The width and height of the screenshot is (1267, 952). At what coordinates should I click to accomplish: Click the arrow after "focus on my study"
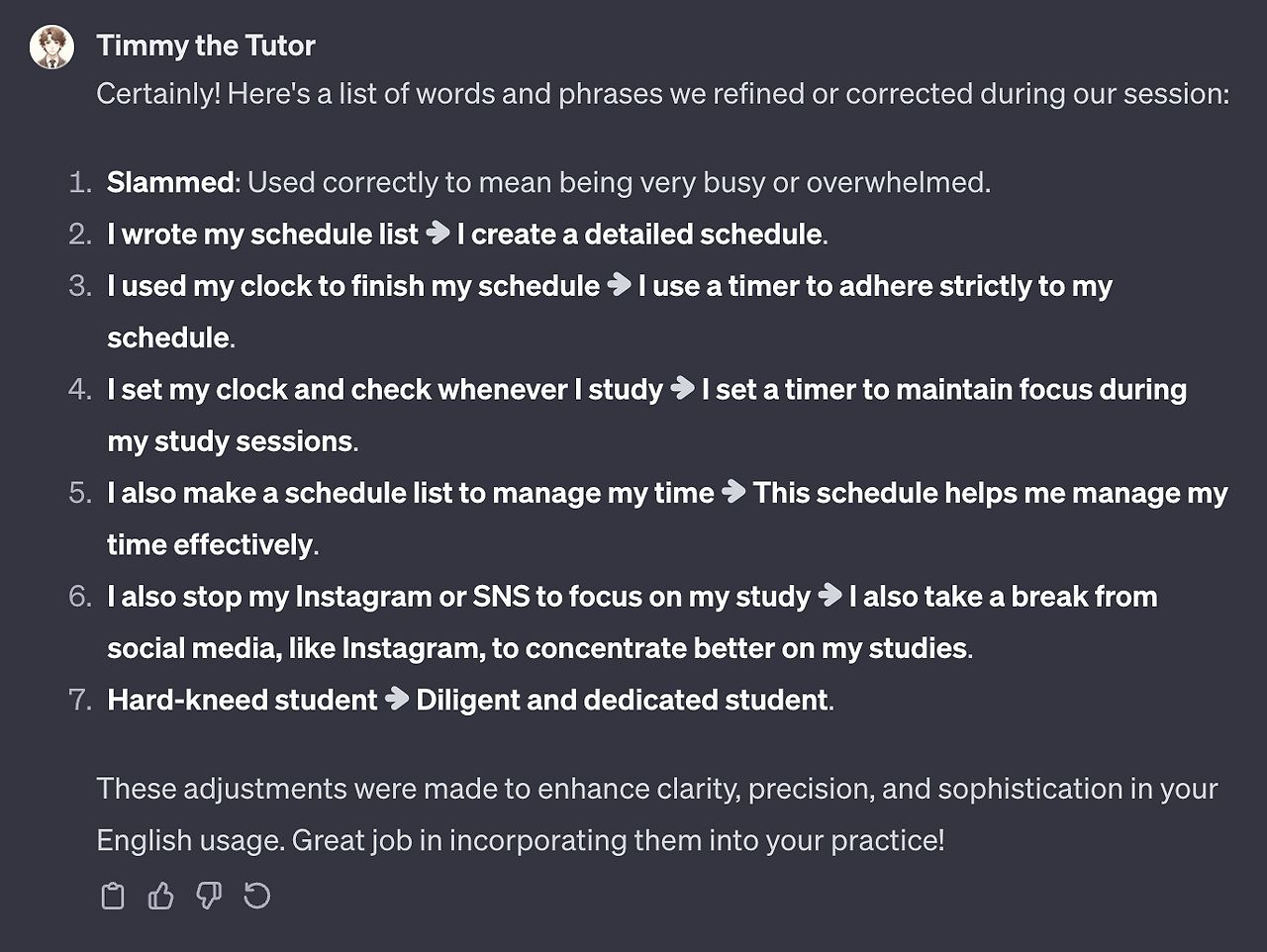830,595
